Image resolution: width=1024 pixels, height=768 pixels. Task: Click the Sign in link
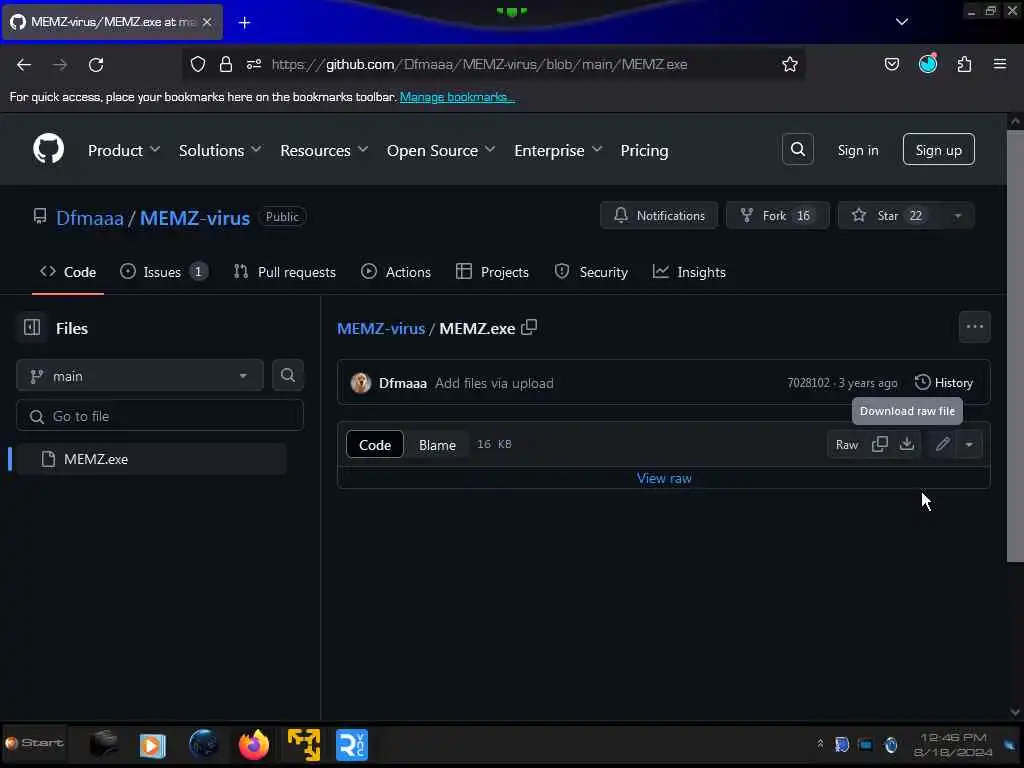[857, 150]
